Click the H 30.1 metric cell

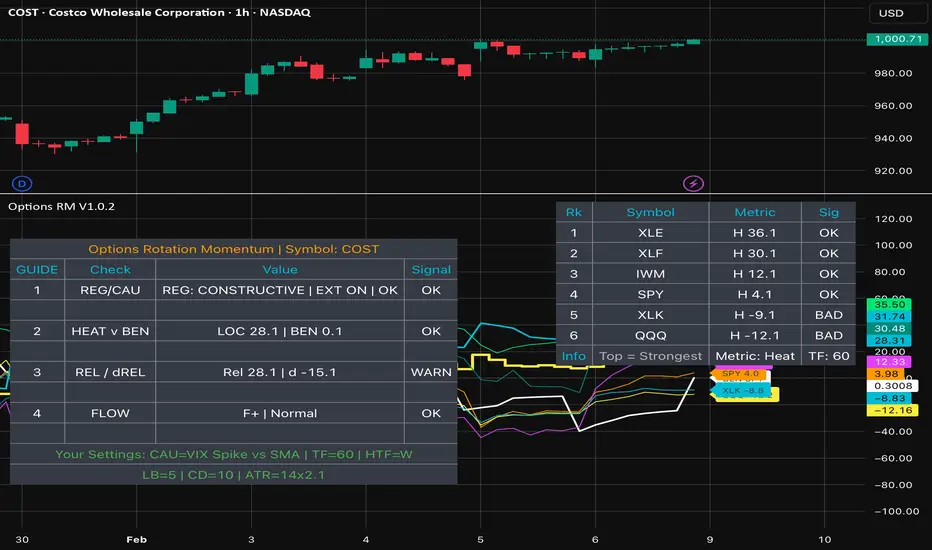tap(754, 253)
